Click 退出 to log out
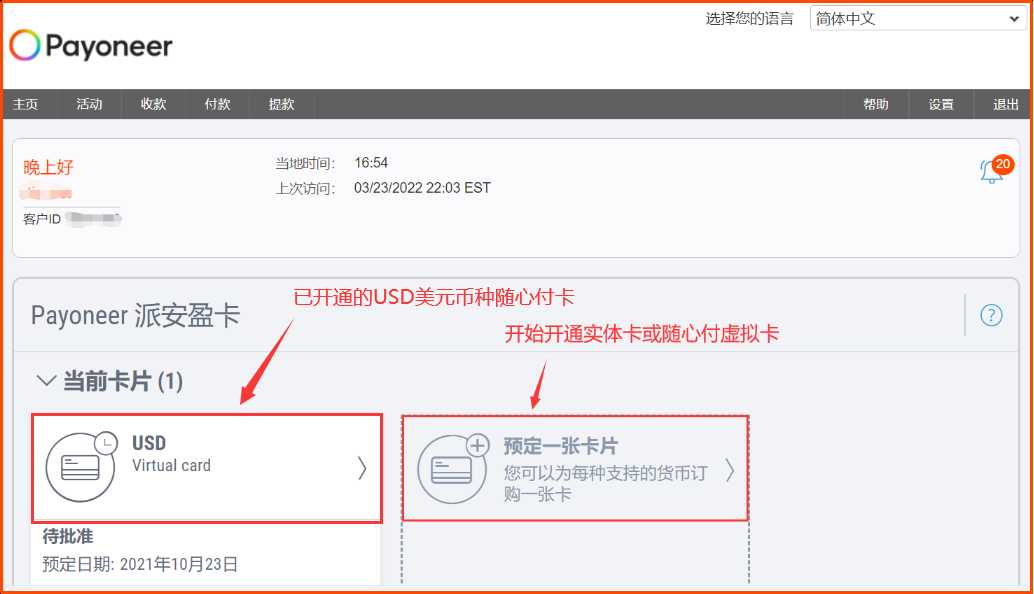The height and width of the screenshot is (594, 1034). pos(1006,104)
